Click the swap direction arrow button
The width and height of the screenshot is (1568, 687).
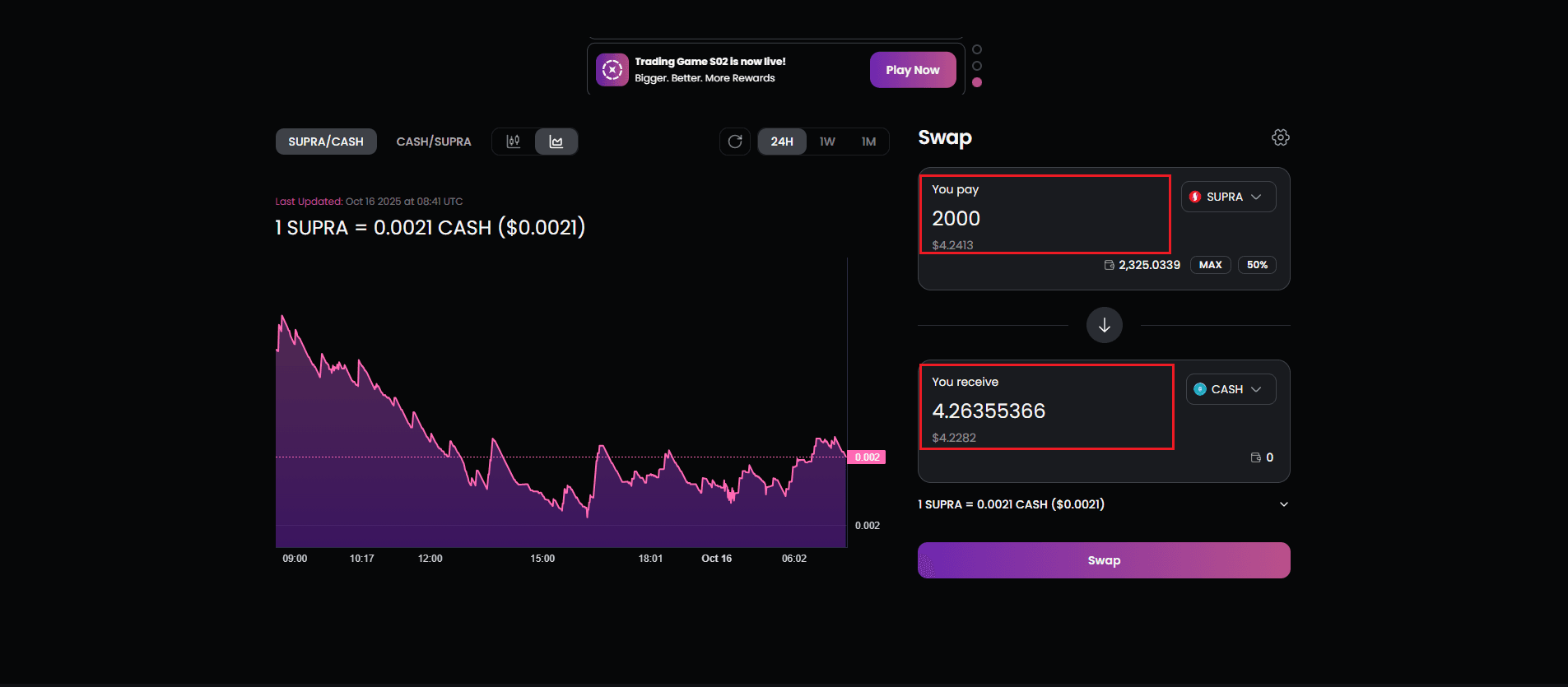pyautogui.click(x=1104, y=325)
